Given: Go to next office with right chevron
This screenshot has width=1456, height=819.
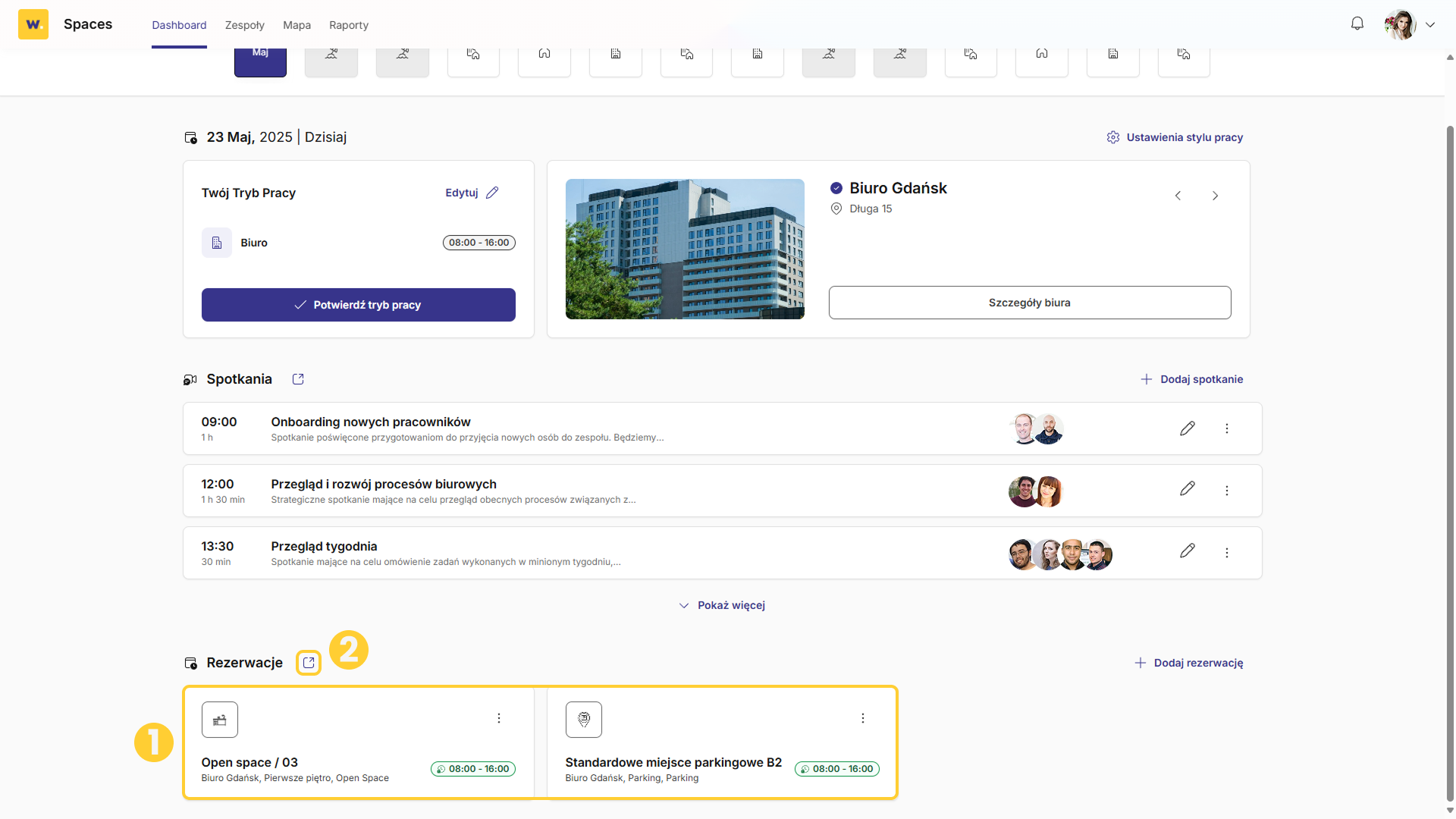Looking at the screenshot, I should tap(1216, 196).
